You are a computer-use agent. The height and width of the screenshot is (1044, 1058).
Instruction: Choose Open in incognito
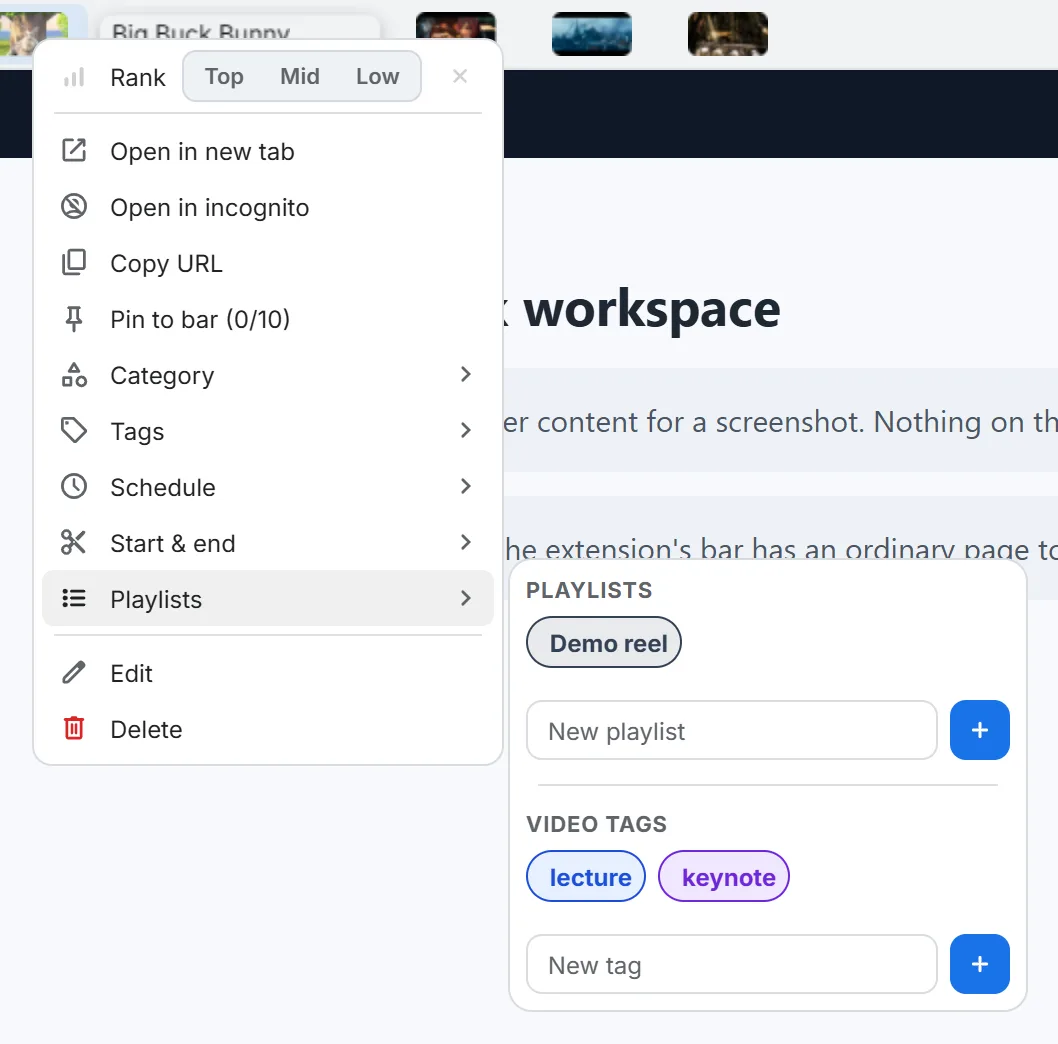pyautogui.click(x=268, y=207)
